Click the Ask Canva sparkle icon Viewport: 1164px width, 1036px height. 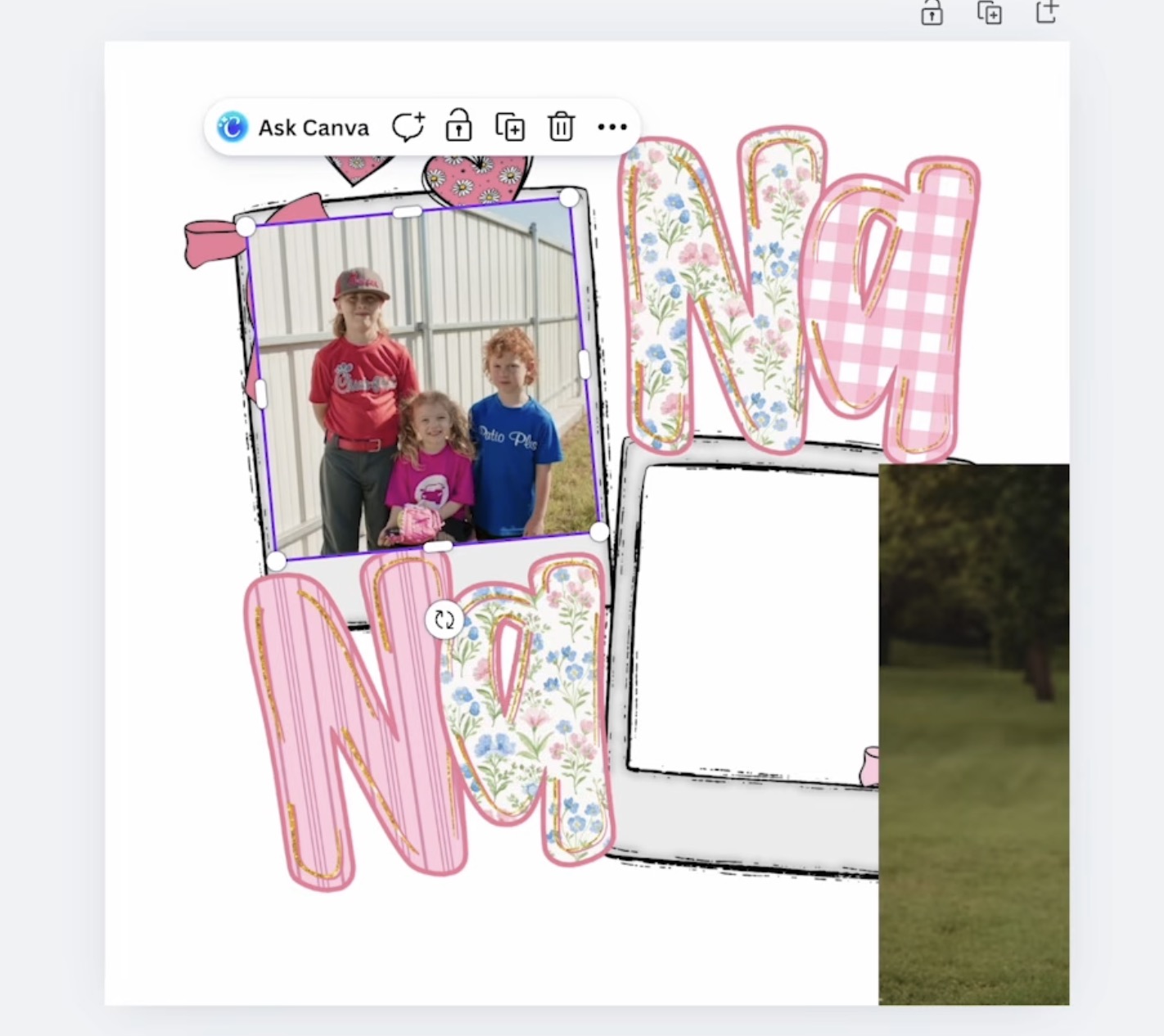coord(232,128)
